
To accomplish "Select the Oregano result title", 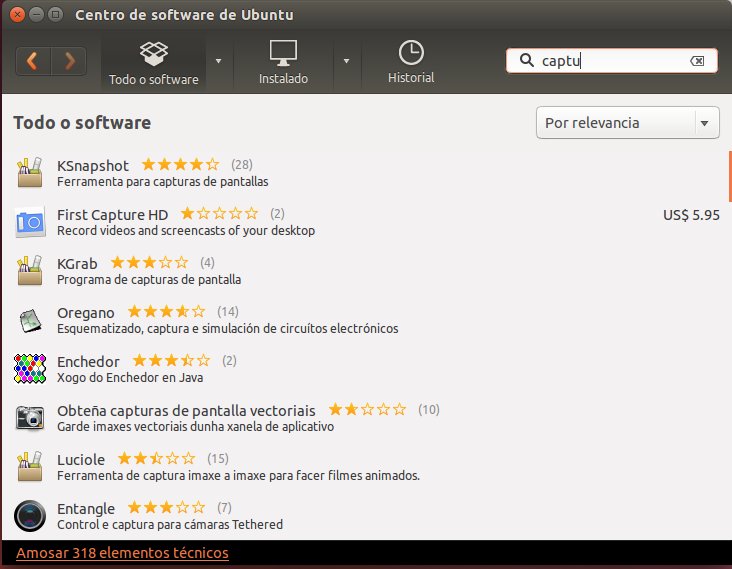I will [x=85, y=313].
